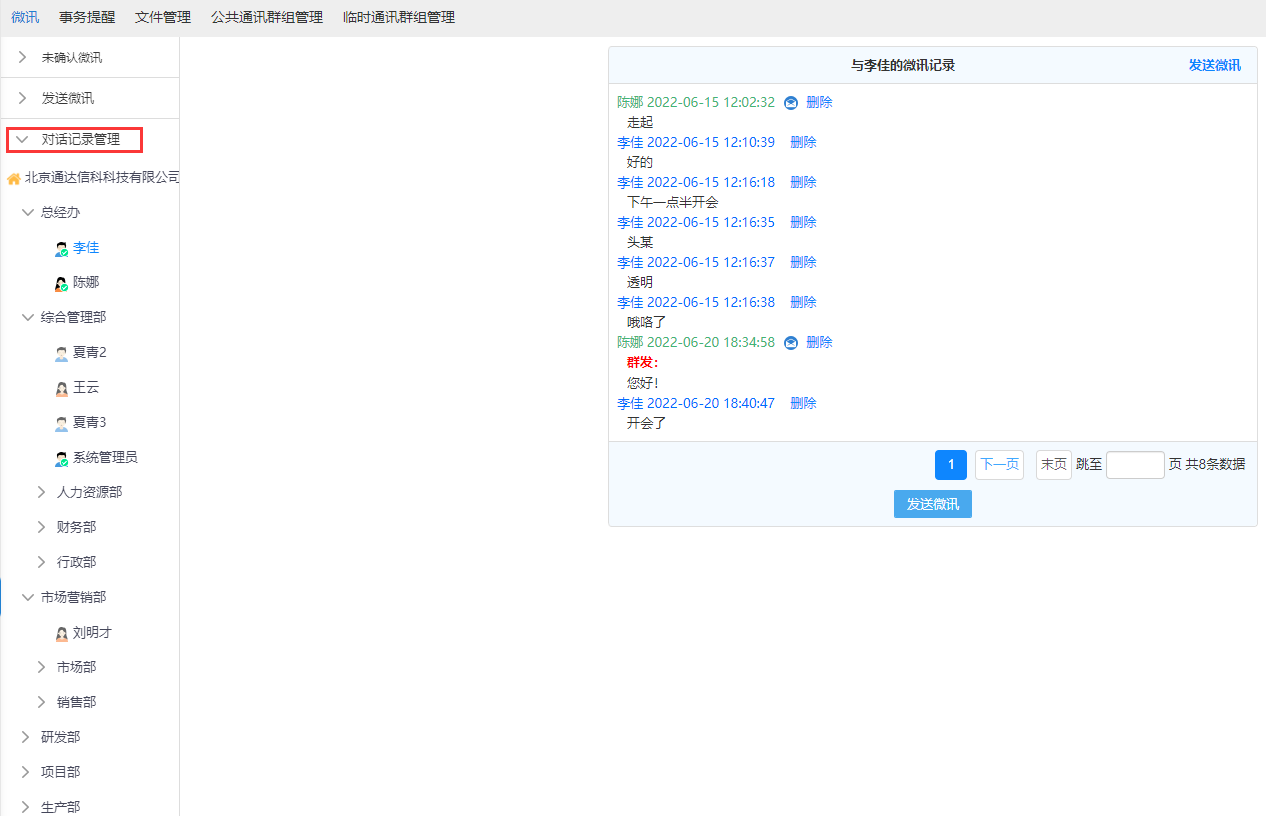The height and width of the screenshot is (816, 1266).
Task: Go to the next page with 下一页
Action: pos(999,465)
